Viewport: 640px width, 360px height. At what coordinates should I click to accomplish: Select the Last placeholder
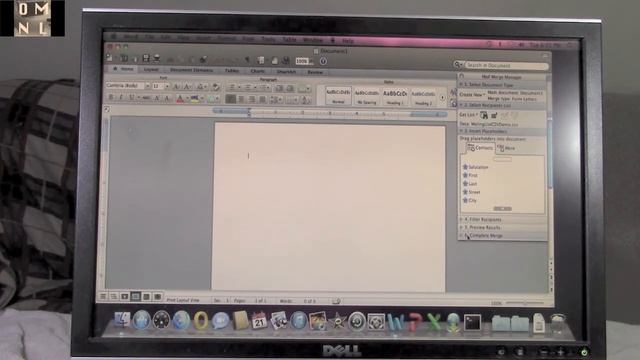click(x=470, y=184)
